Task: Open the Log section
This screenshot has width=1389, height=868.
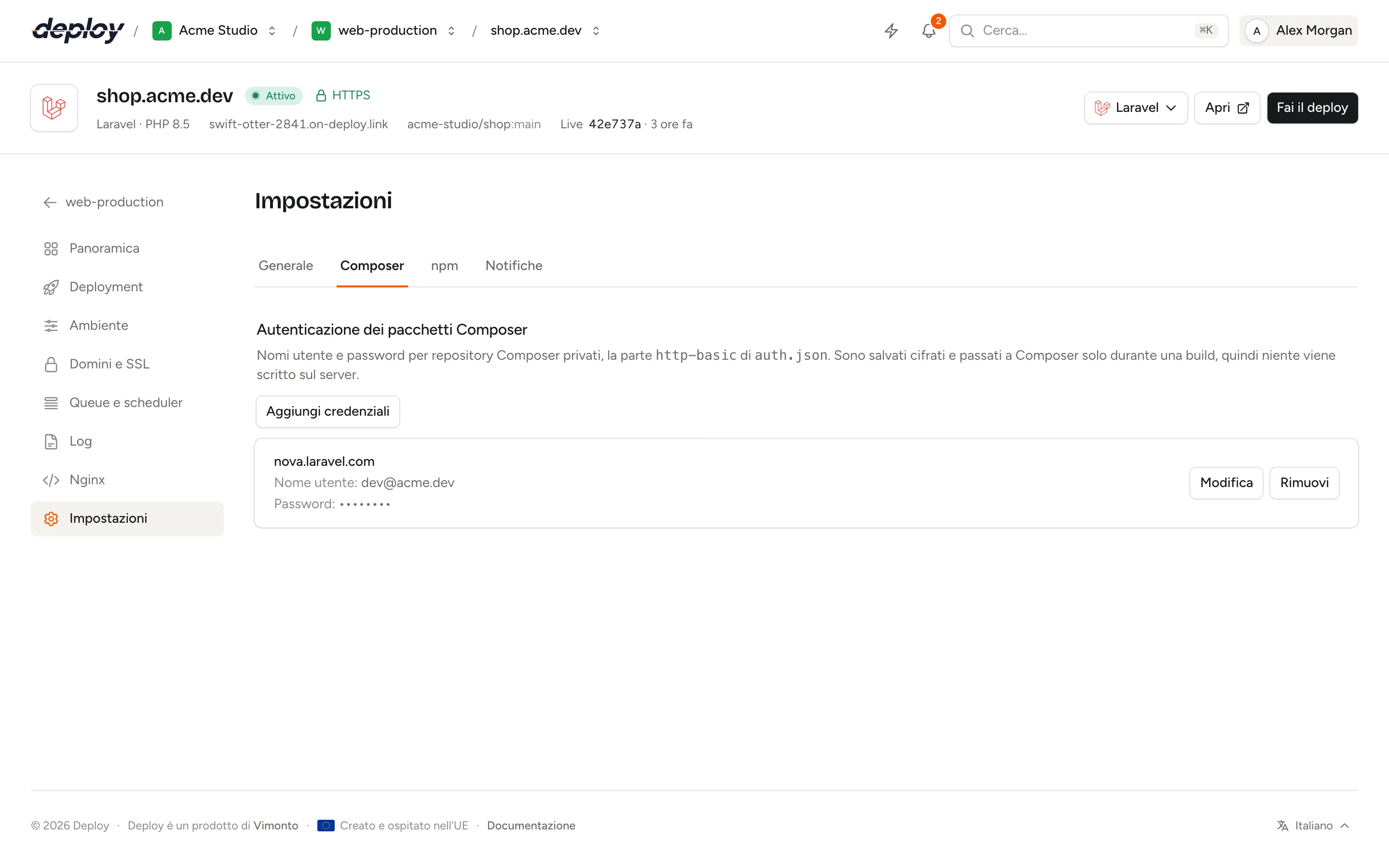Action: 127,441
